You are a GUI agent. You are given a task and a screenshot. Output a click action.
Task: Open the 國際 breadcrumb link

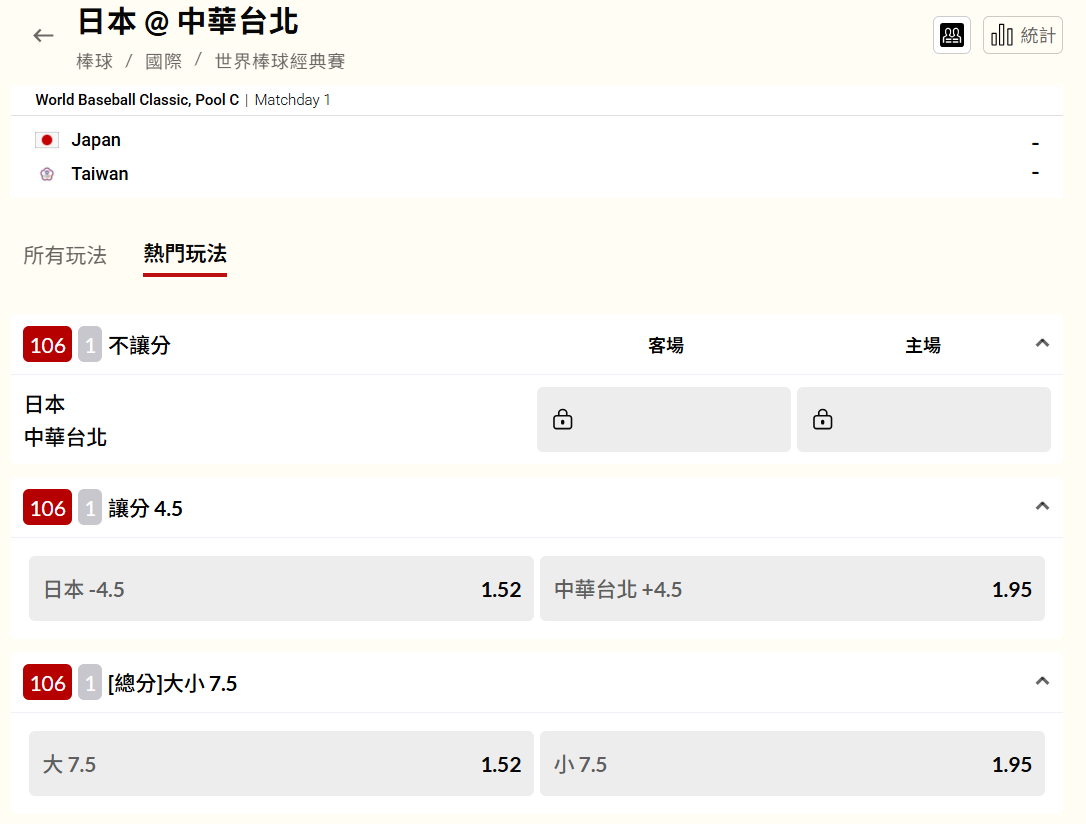pos(164,62)
